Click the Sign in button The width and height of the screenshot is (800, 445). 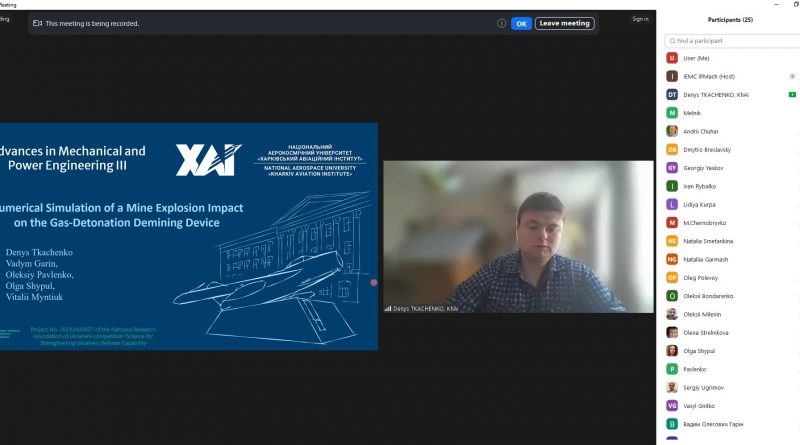(640, 18)
